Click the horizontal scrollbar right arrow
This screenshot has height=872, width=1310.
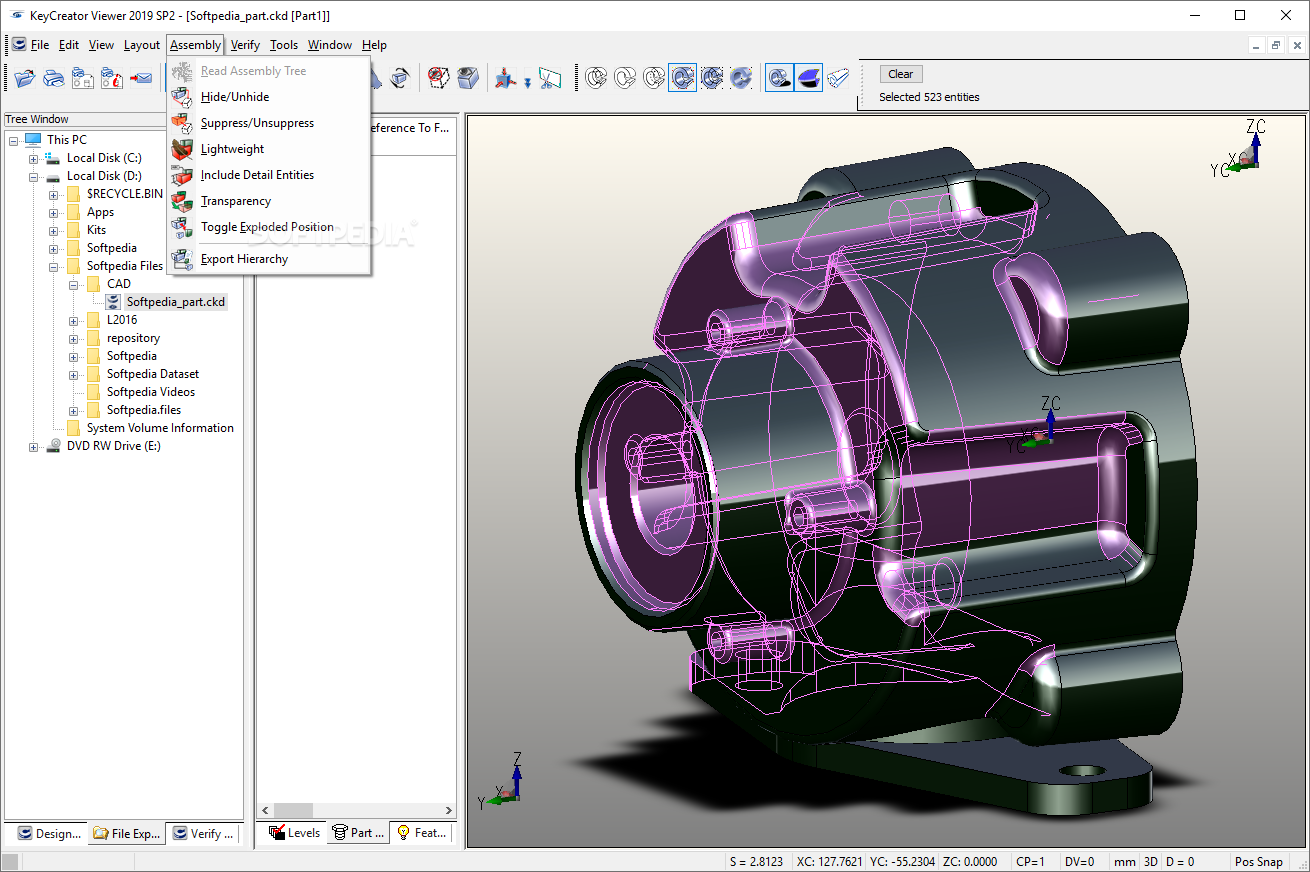[447, 810]
